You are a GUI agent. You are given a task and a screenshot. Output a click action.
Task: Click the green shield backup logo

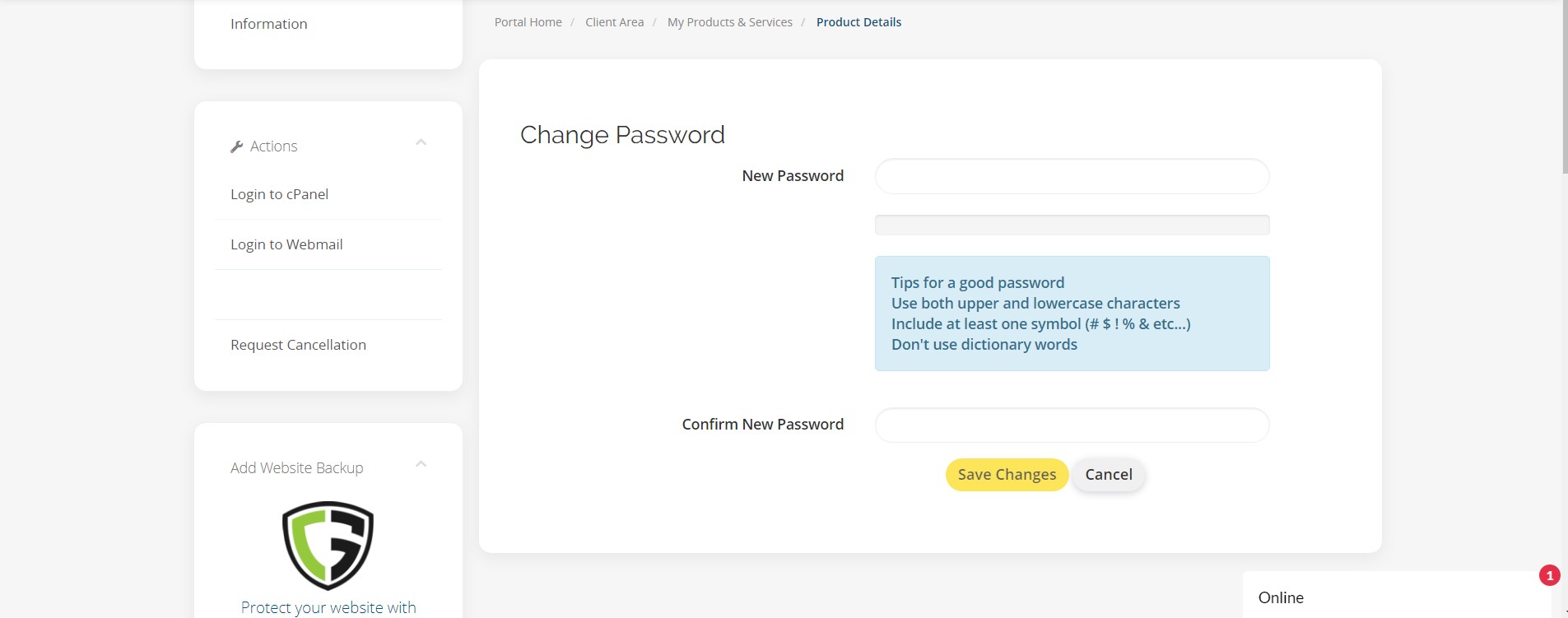tap(328, 546)
